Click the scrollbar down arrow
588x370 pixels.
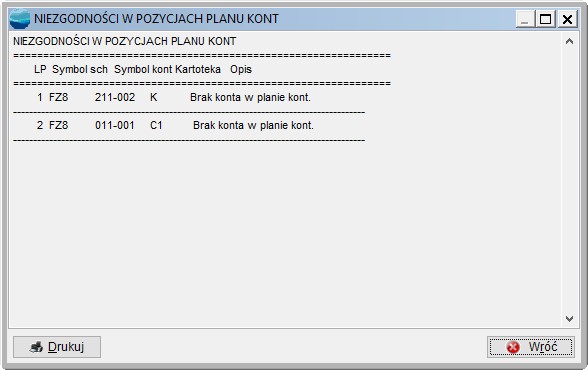(x=569, y=319)
